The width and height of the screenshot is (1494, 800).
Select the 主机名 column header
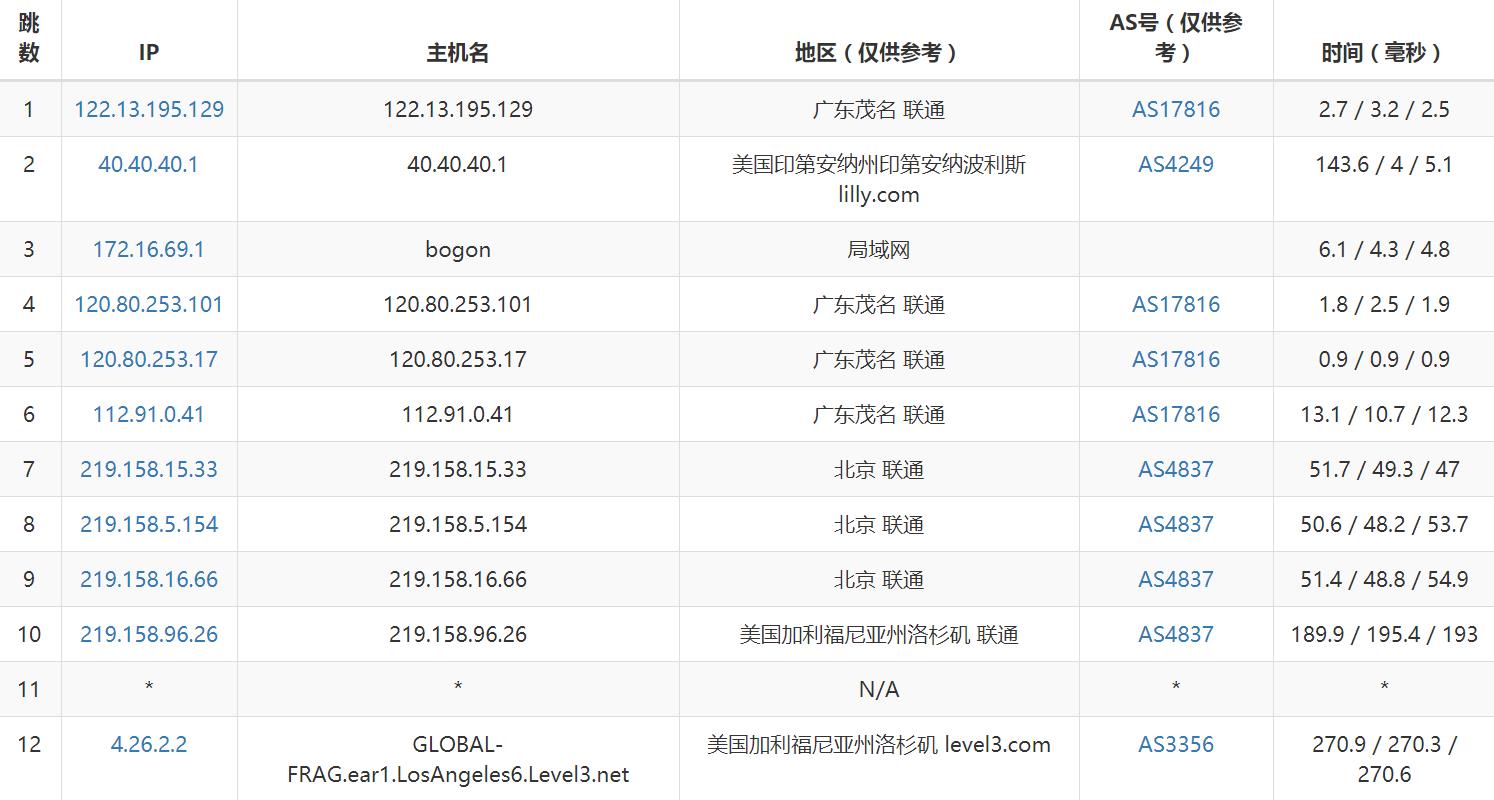[x=458, y=53]
